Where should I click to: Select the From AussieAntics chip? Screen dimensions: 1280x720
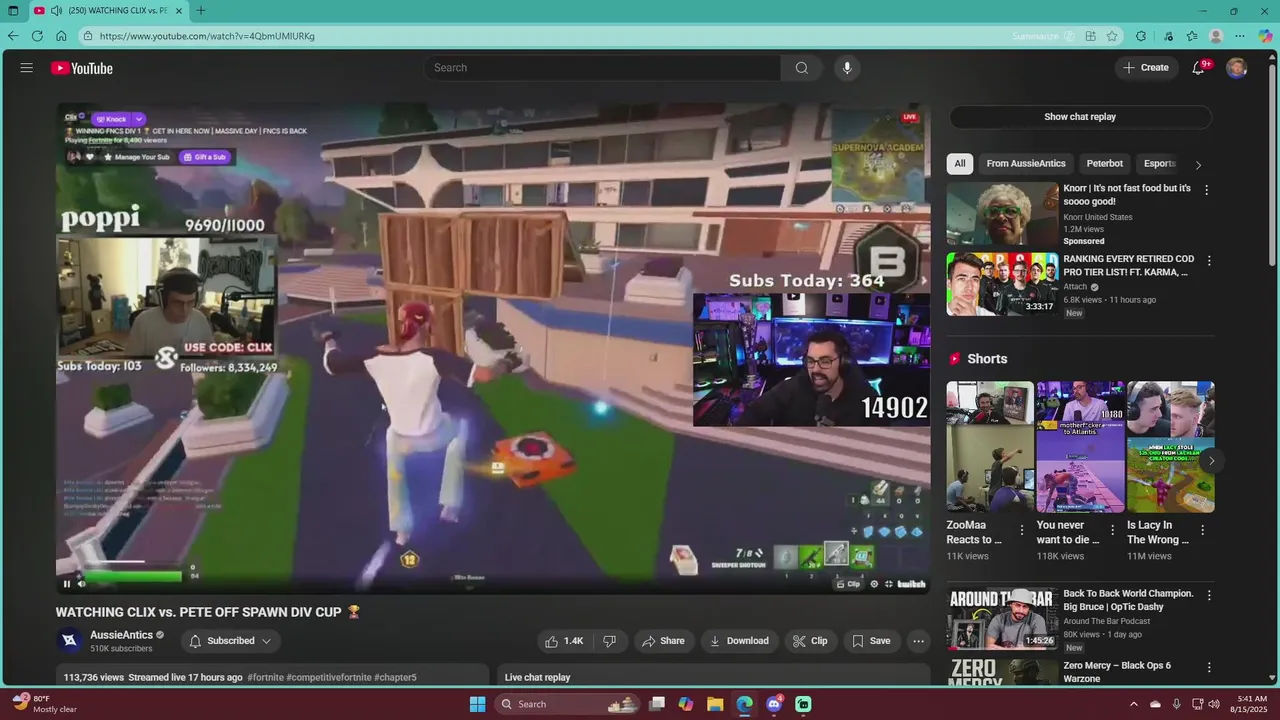(1026, 164)
